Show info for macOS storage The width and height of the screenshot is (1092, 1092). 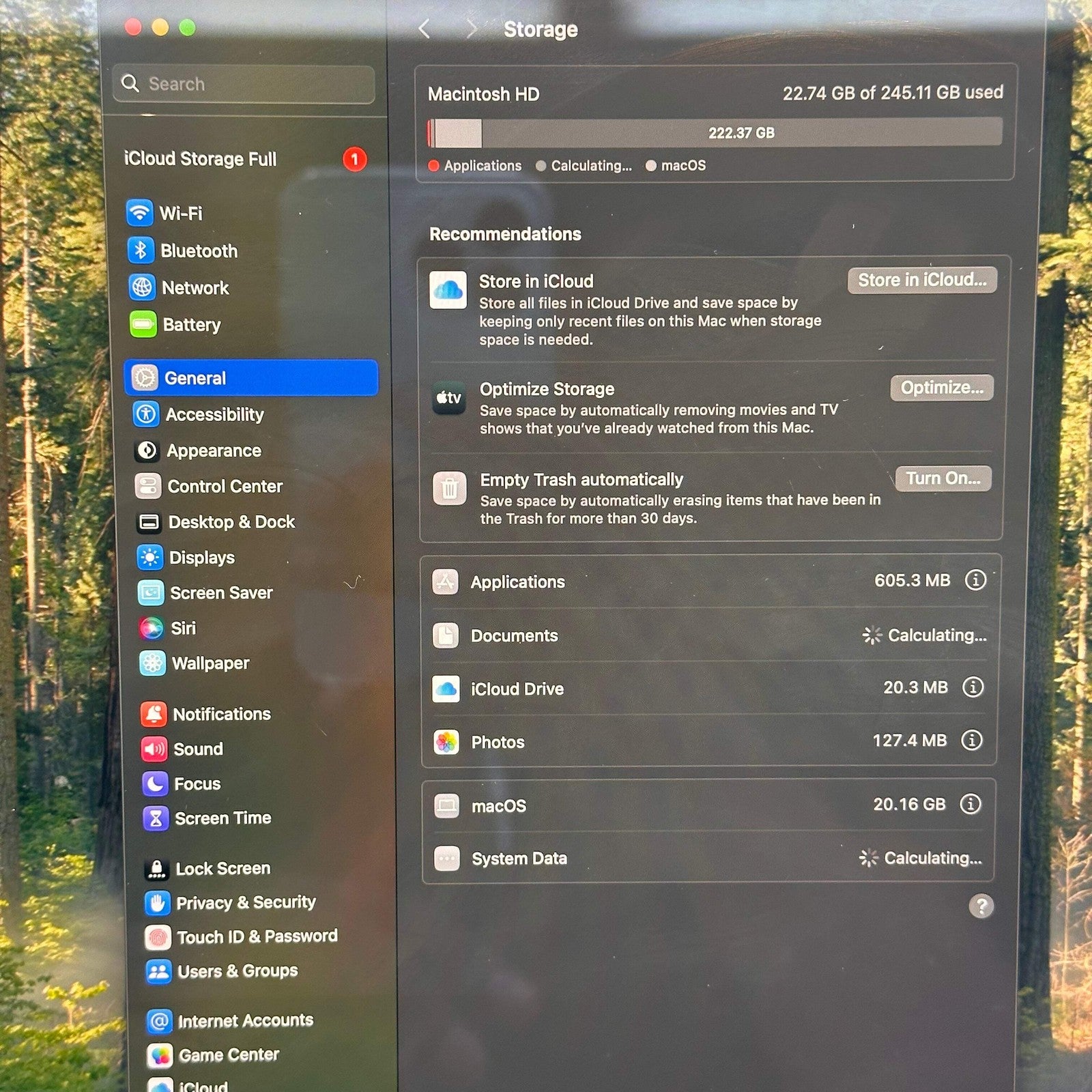coord(970,804)
